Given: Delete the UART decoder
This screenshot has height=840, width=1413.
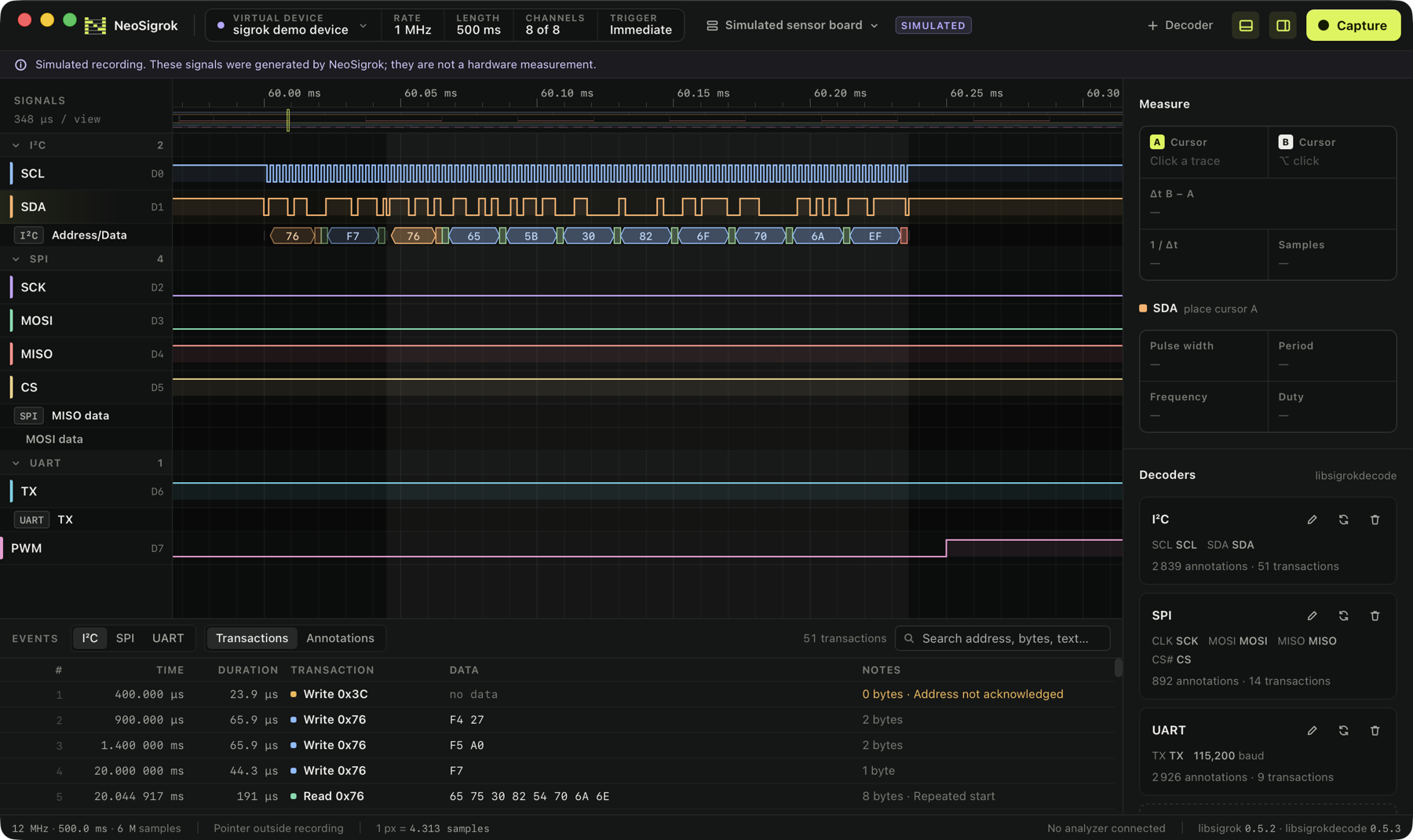Looking at the screenshot, I should pos(1375,730).
